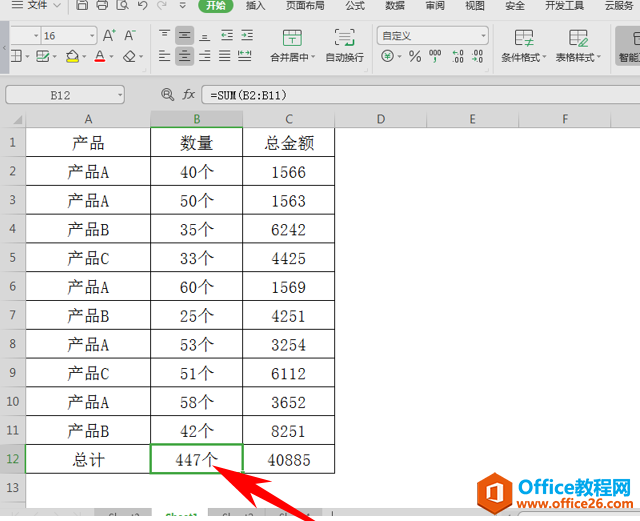Expand the 文件 menu arrow
The height and width of the screenshot is (521, 640).
57,5
